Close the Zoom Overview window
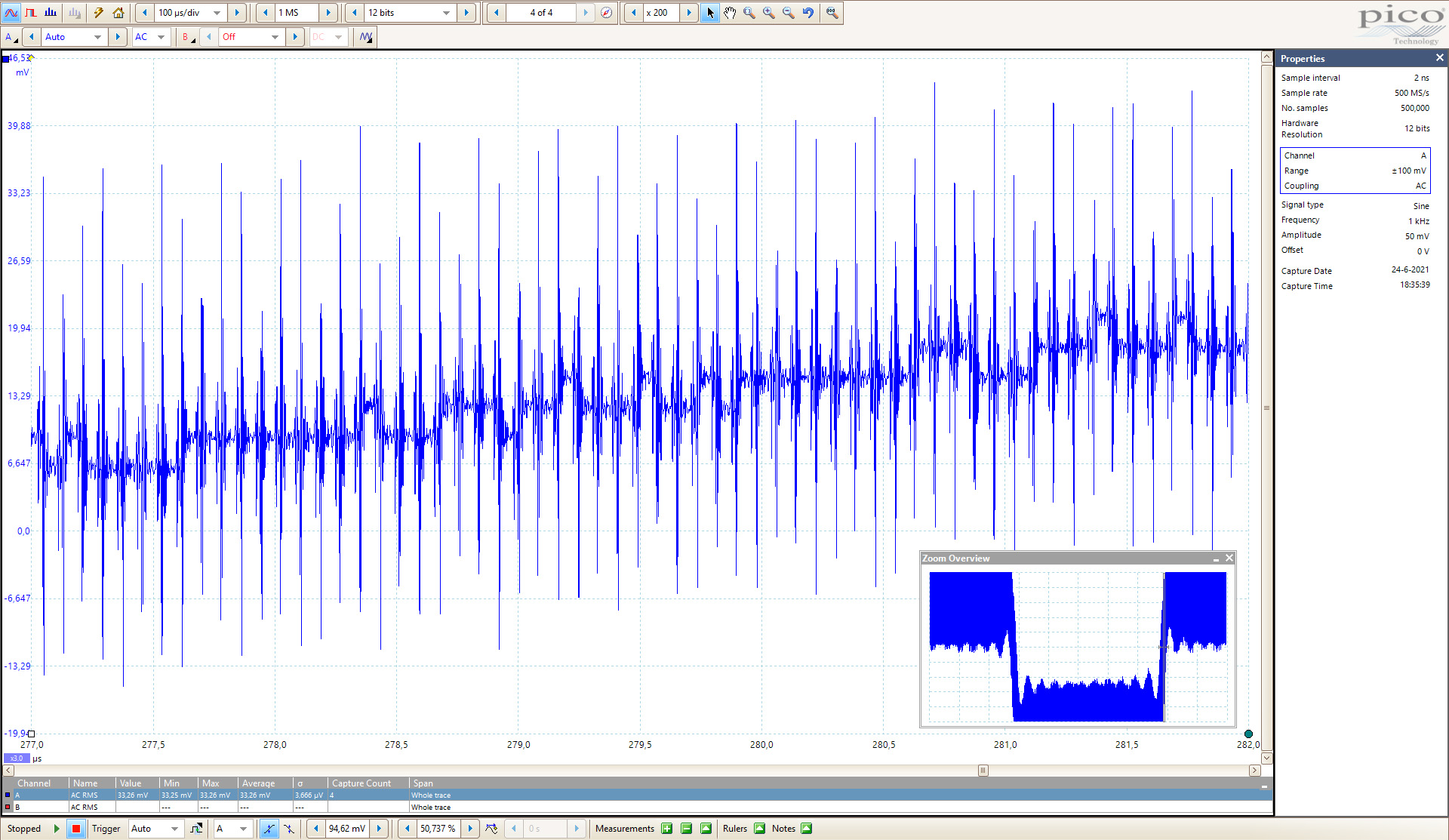 point(1229,558)
